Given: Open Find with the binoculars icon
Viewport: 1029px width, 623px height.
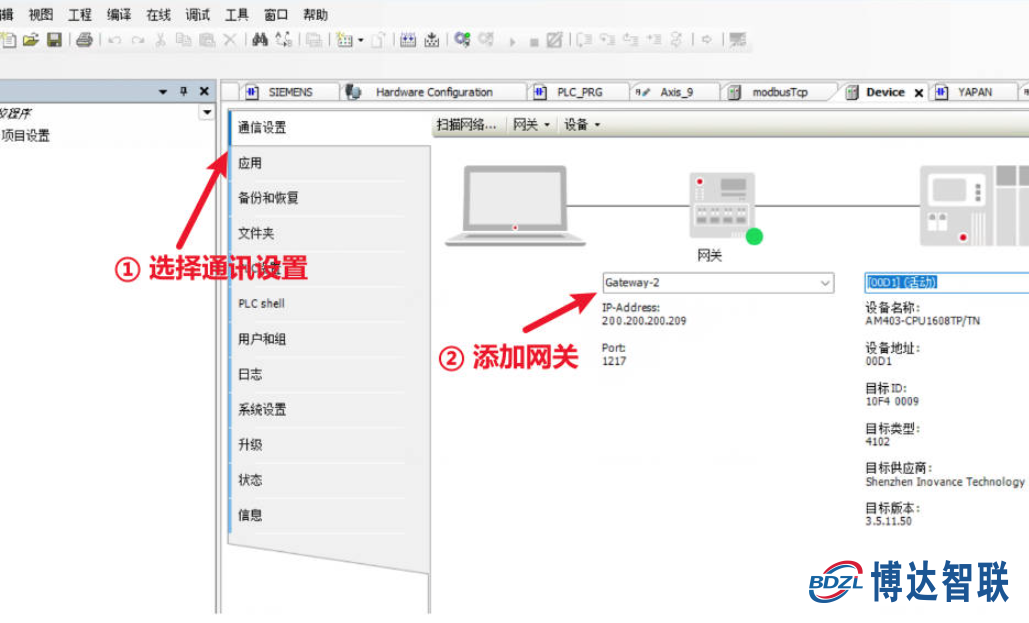Looking at the screenshot, I should tap(260, 40).
